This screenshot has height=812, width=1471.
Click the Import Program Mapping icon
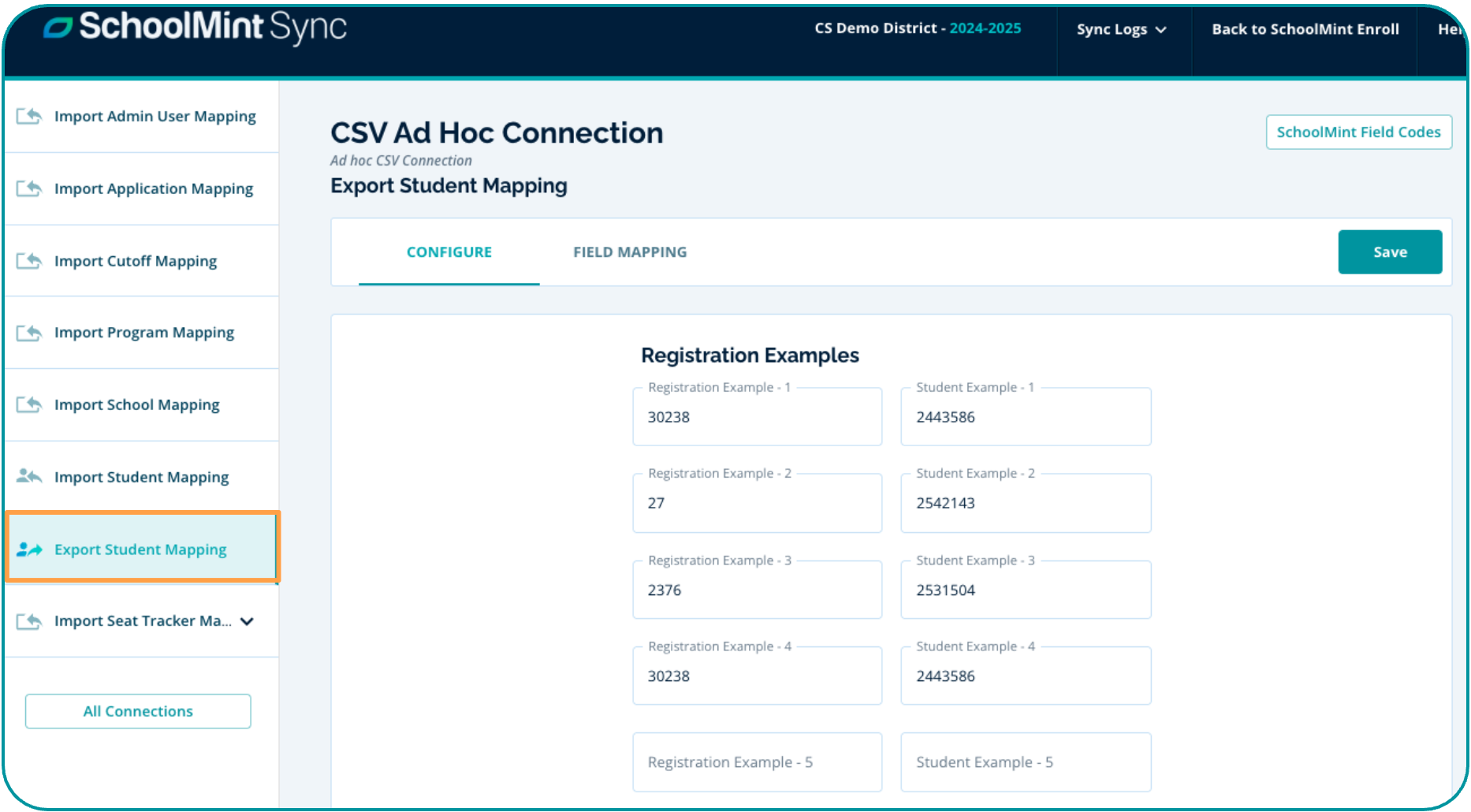[x=29, y=333]
